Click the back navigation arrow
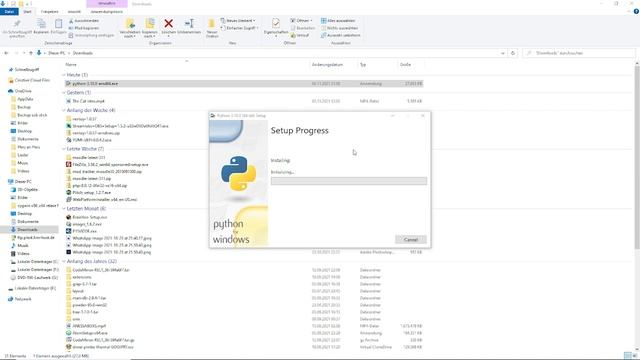Viewport: 640px width, 360px height. pyautogui.click(x=6, y=53)
